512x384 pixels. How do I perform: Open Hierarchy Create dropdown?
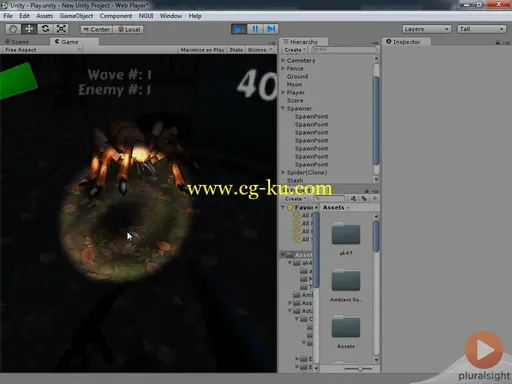point(295,50)
